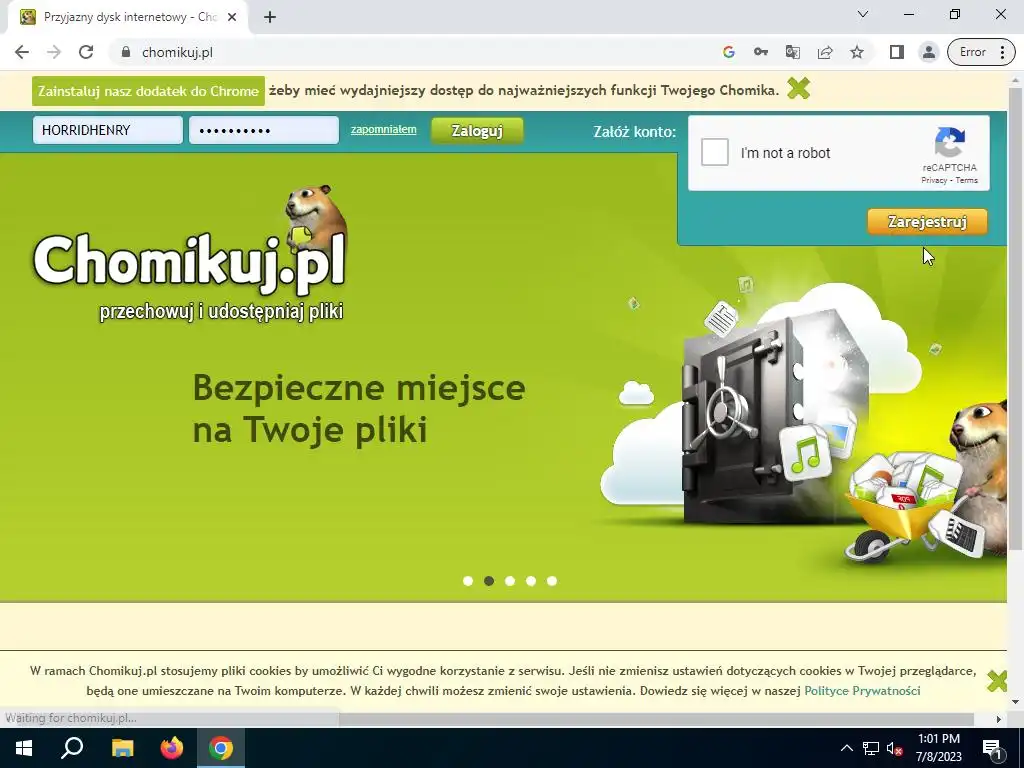Open the reCAPTCHA Privacy link
The height and width of the screenshot is (768, 1024).
[934, 180]
